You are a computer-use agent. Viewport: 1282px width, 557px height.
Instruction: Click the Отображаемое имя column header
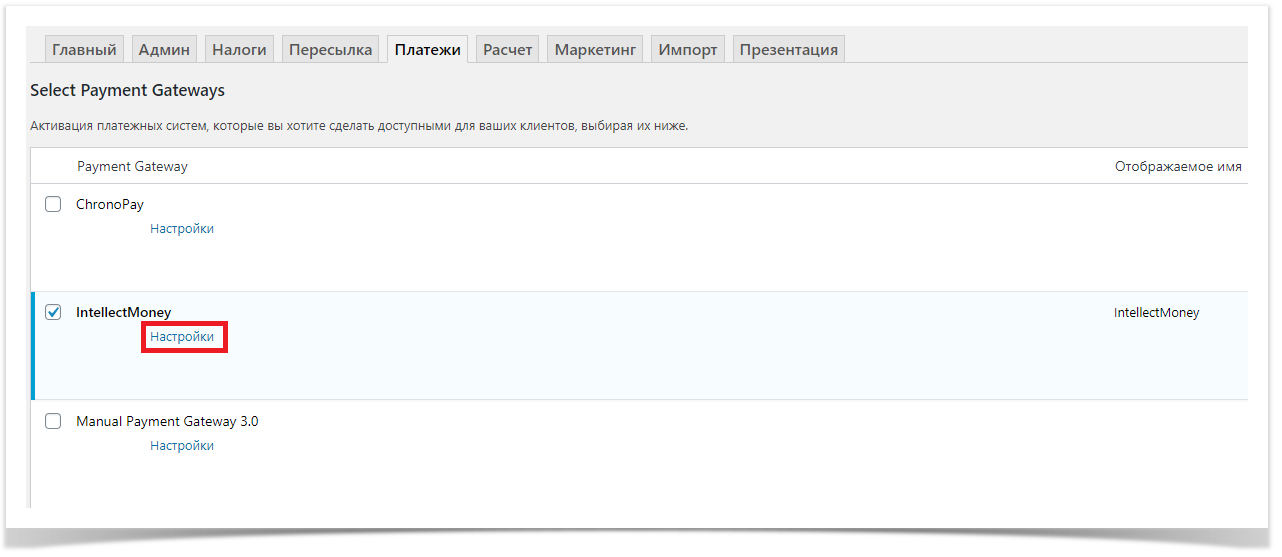[1178, 167]
